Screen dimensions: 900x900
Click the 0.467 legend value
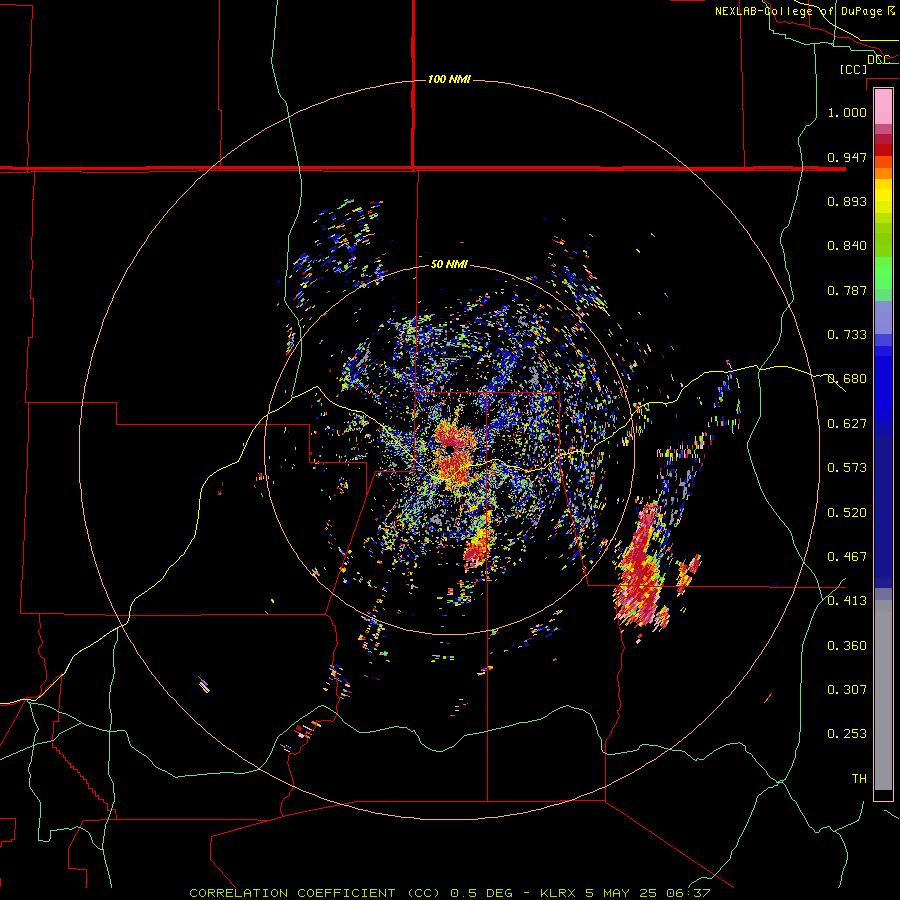click(x=847, y=557)
